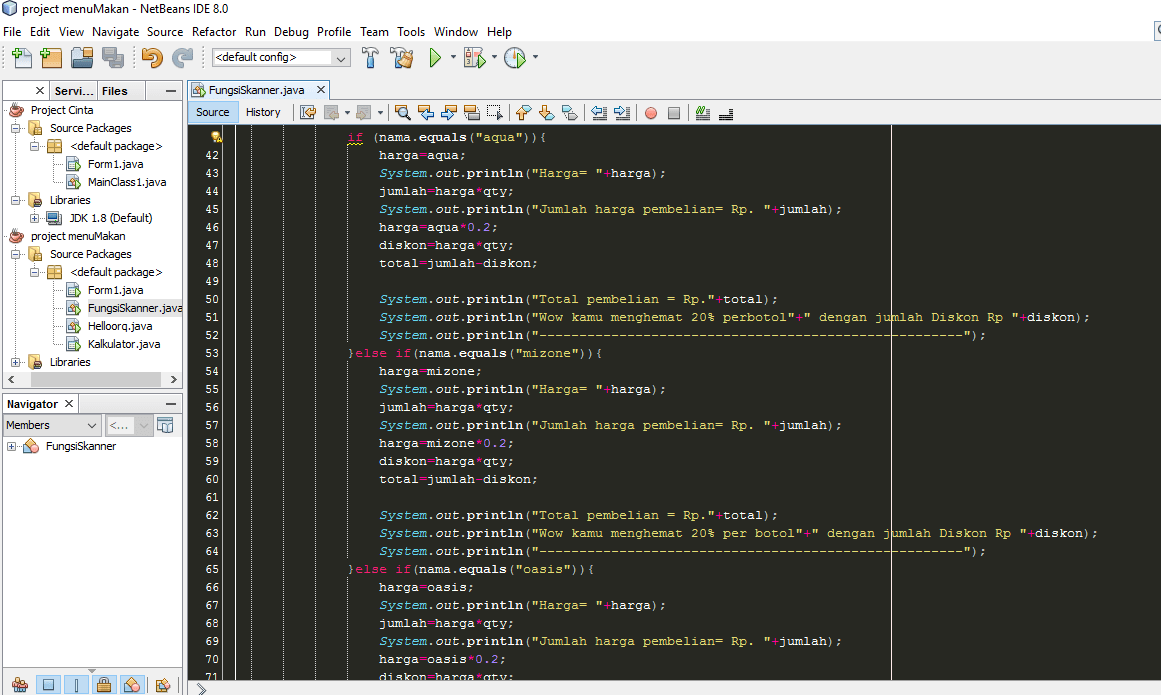
Task: Open the Refactor menu
Action: tap(213, 32)
